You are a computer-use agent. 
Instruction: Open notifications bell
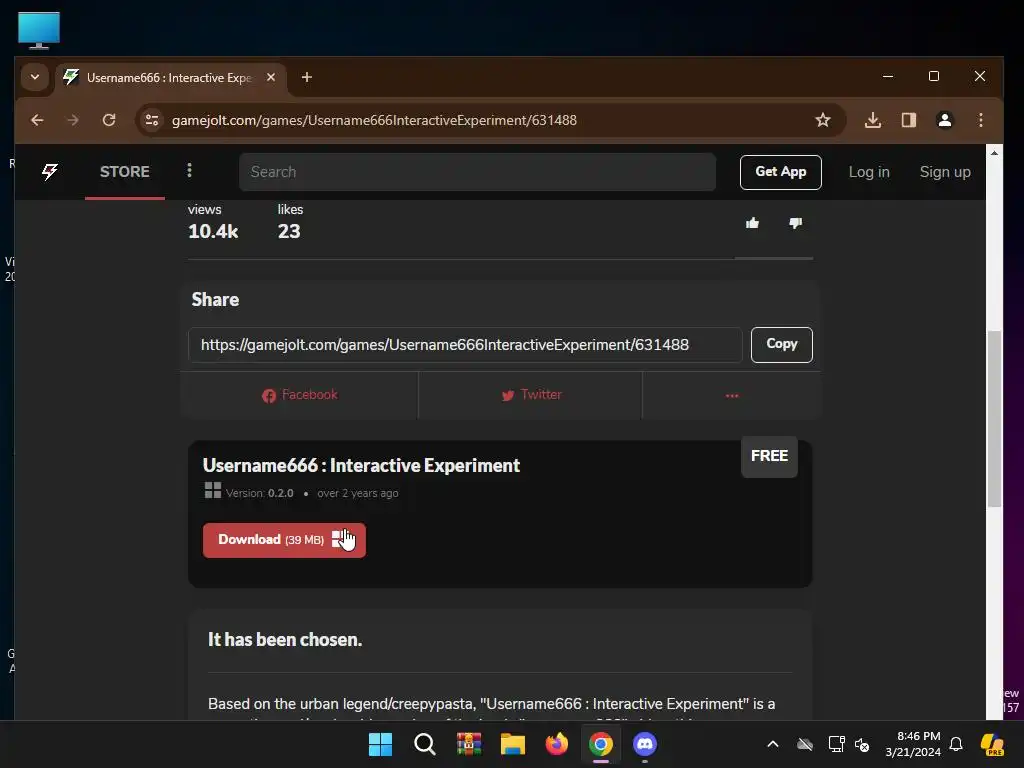click(x=955, y=744)
